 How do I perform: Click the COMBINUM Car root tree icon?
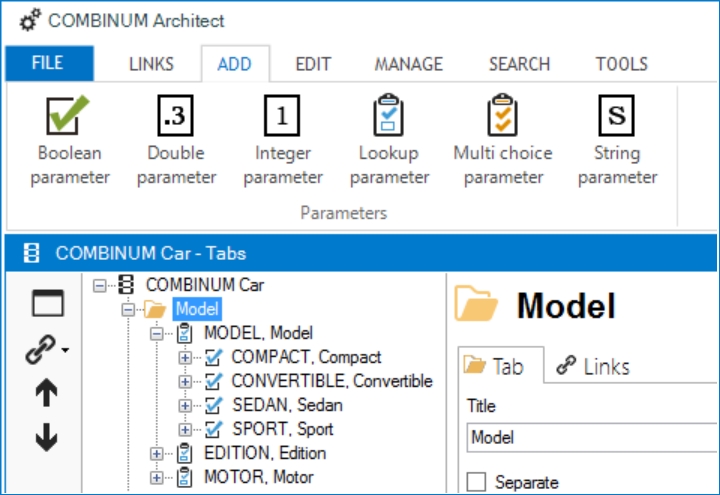click(x=126, y=285)
